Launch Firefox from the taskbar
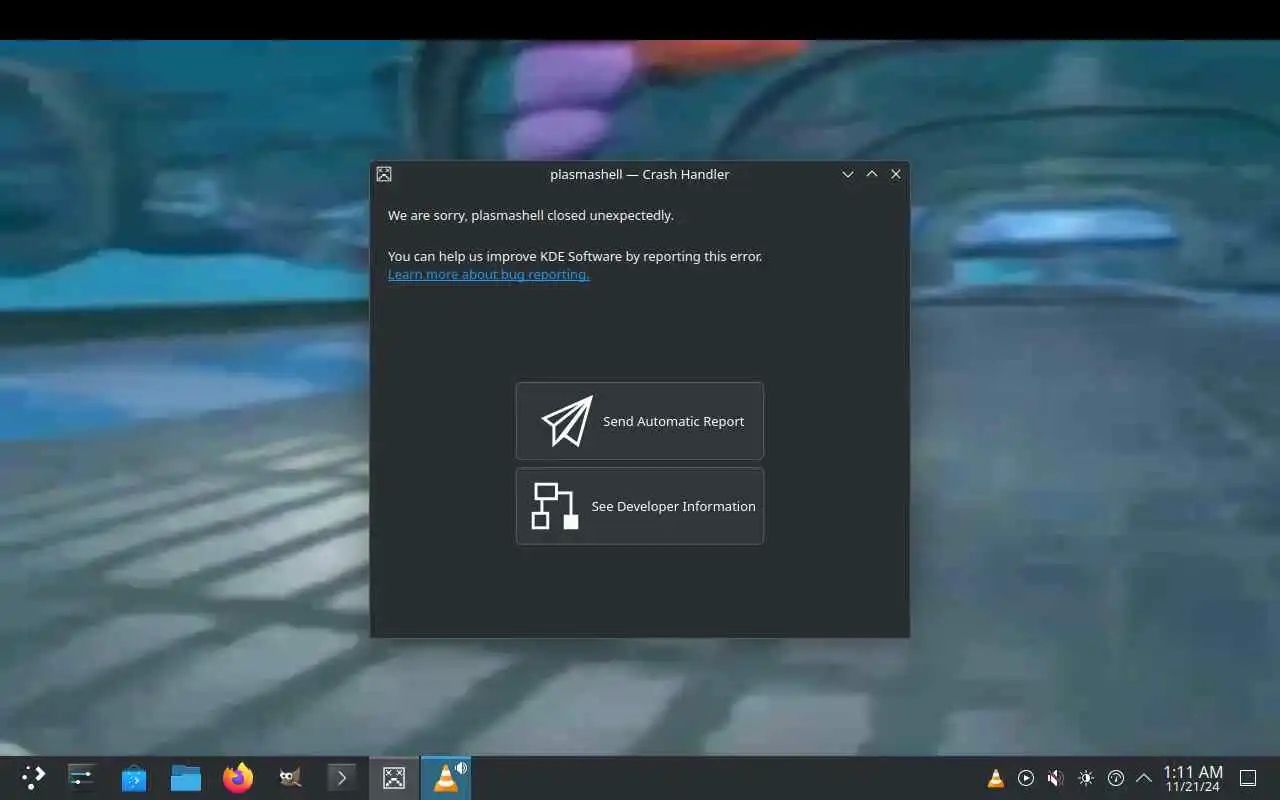Screen dimensions: 1280x800 pos(238,777)
